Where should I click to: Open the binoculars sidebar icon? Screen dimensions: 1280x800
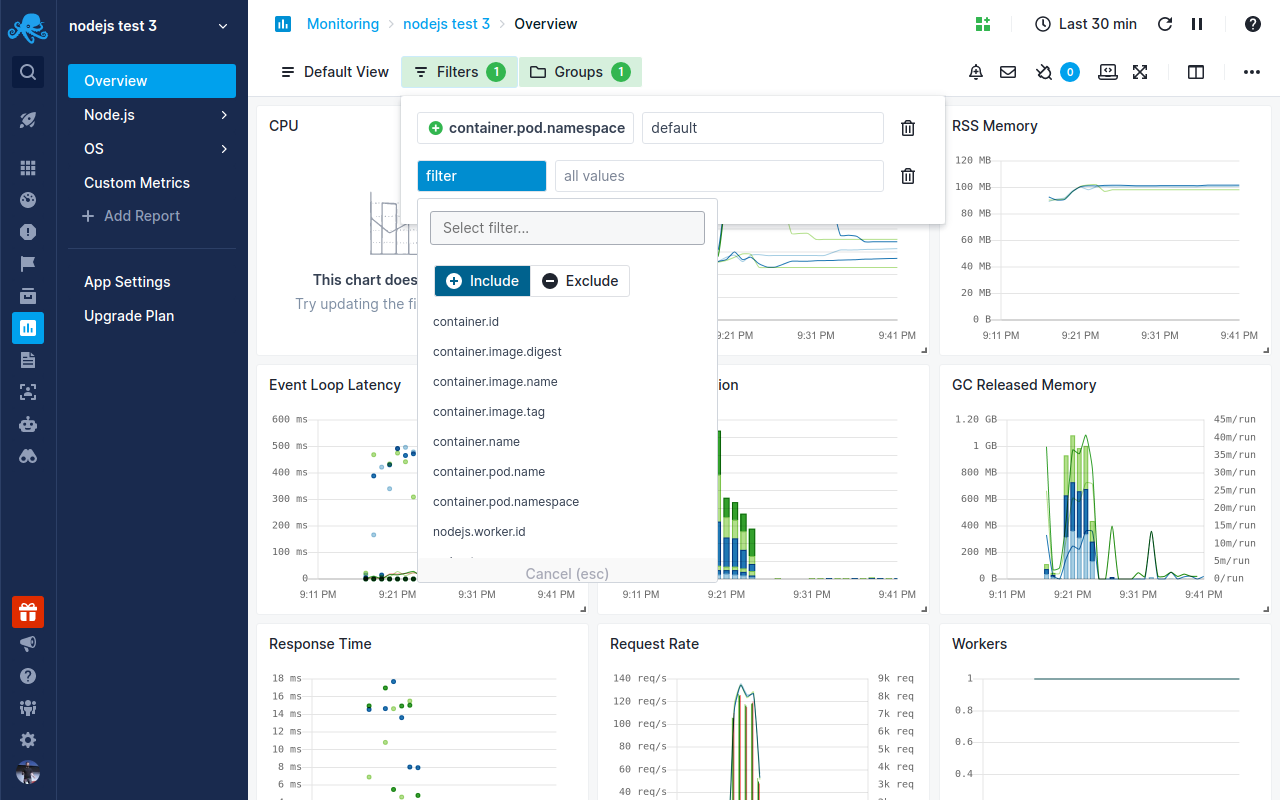pos(28,456)
